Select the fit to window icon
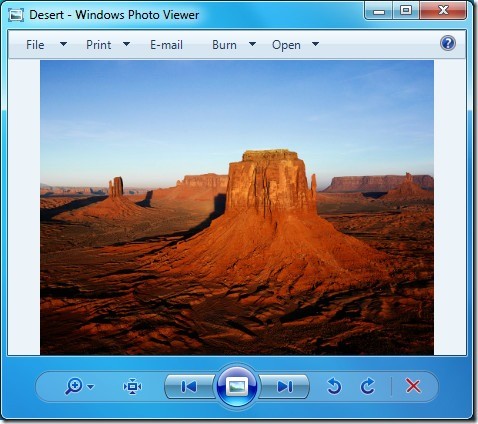Screen dimensions: 478x424 coord(132,386)
